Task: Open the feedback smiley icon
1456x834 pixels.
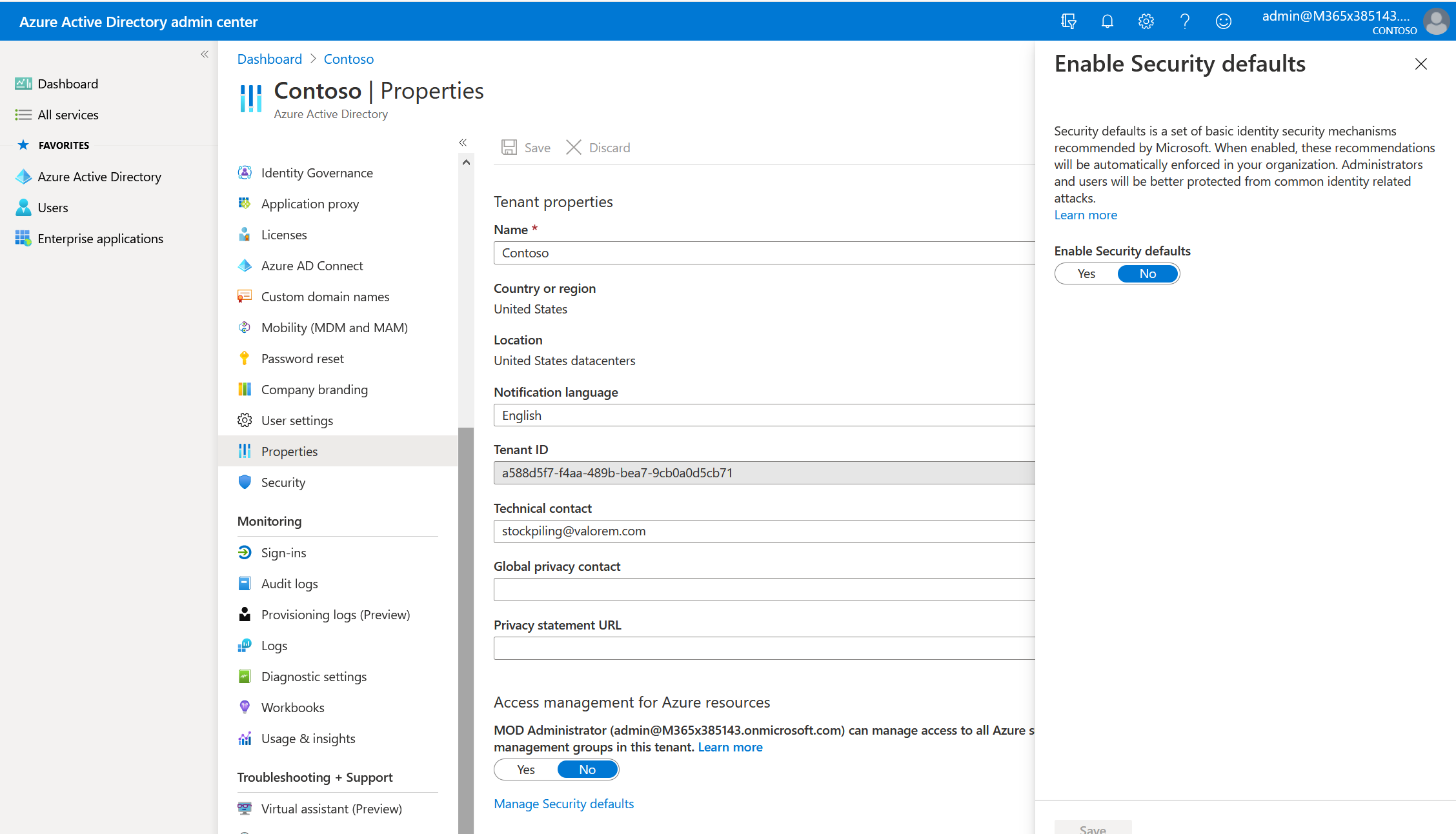Action: pos(1223,21)
